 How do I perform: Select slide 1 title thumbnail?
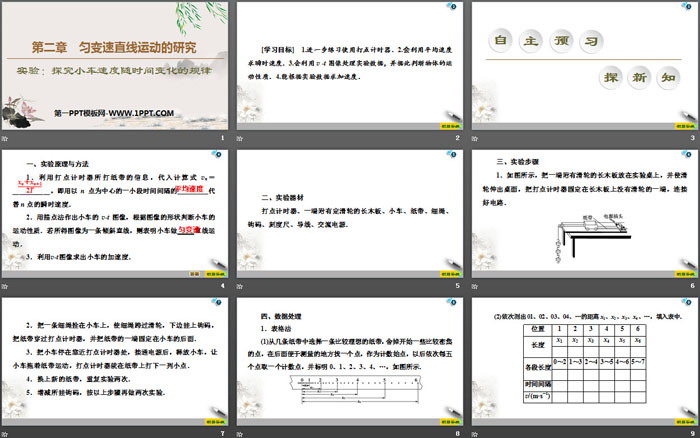[x=115, y=66]
